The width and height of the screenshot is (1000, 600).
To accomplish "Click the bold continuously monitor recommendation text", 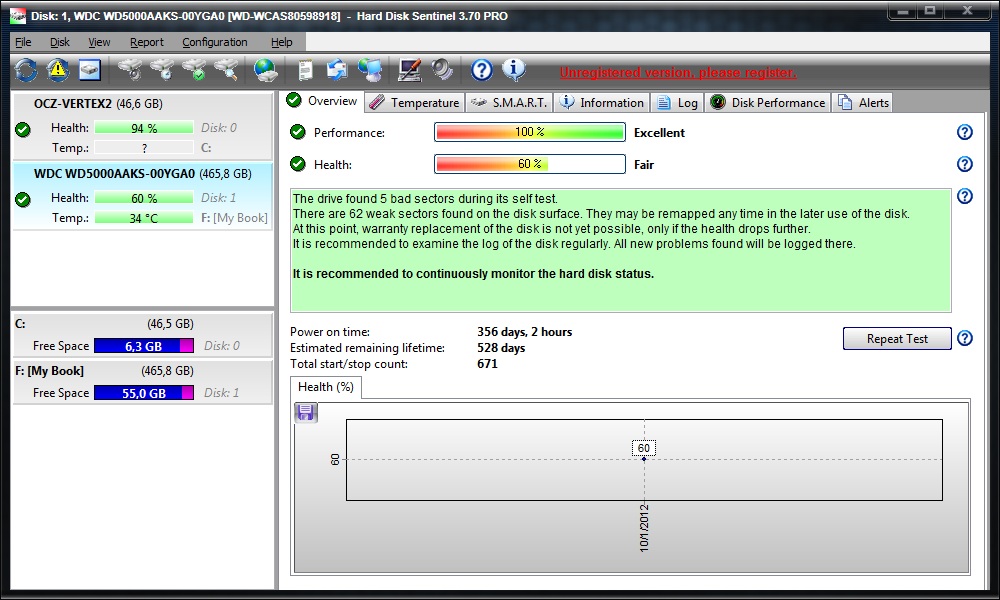I will [x=473, y=274].
